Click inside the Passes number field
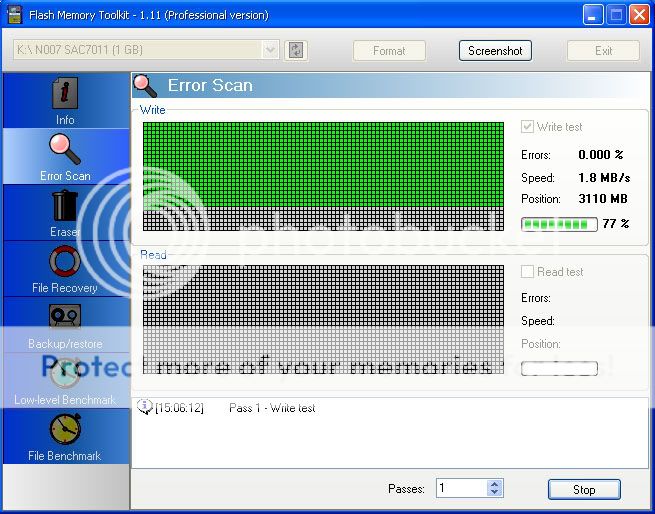The image size is (655, 514). (461, 489)
